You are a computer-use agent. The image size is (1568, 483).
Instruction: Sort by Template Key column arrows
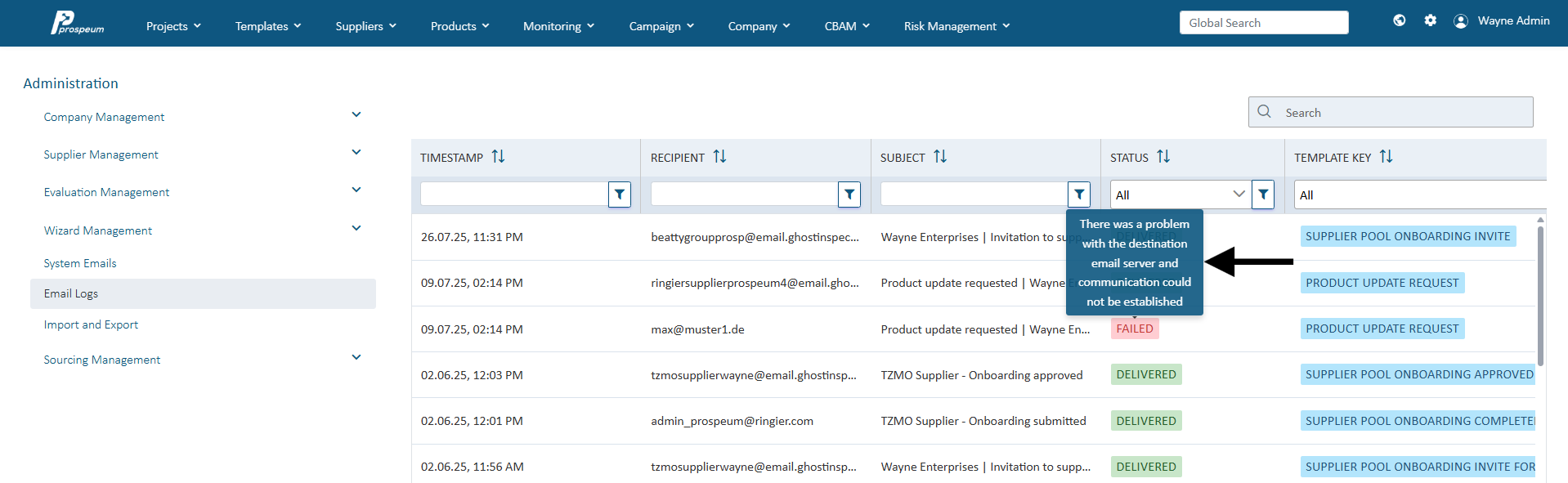click(x=1386, y=156)
